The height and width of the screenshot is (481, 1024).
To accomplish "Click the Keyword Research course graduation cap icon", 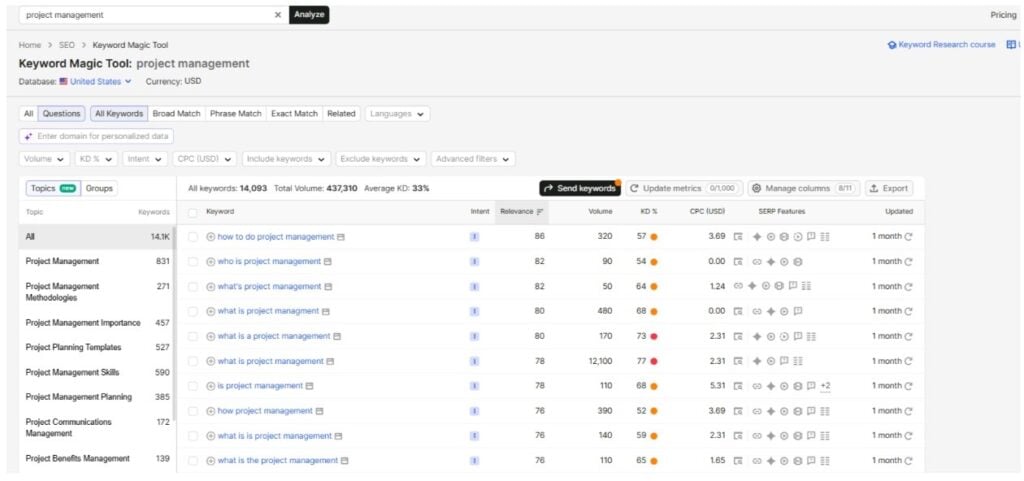I will (892, 45).
